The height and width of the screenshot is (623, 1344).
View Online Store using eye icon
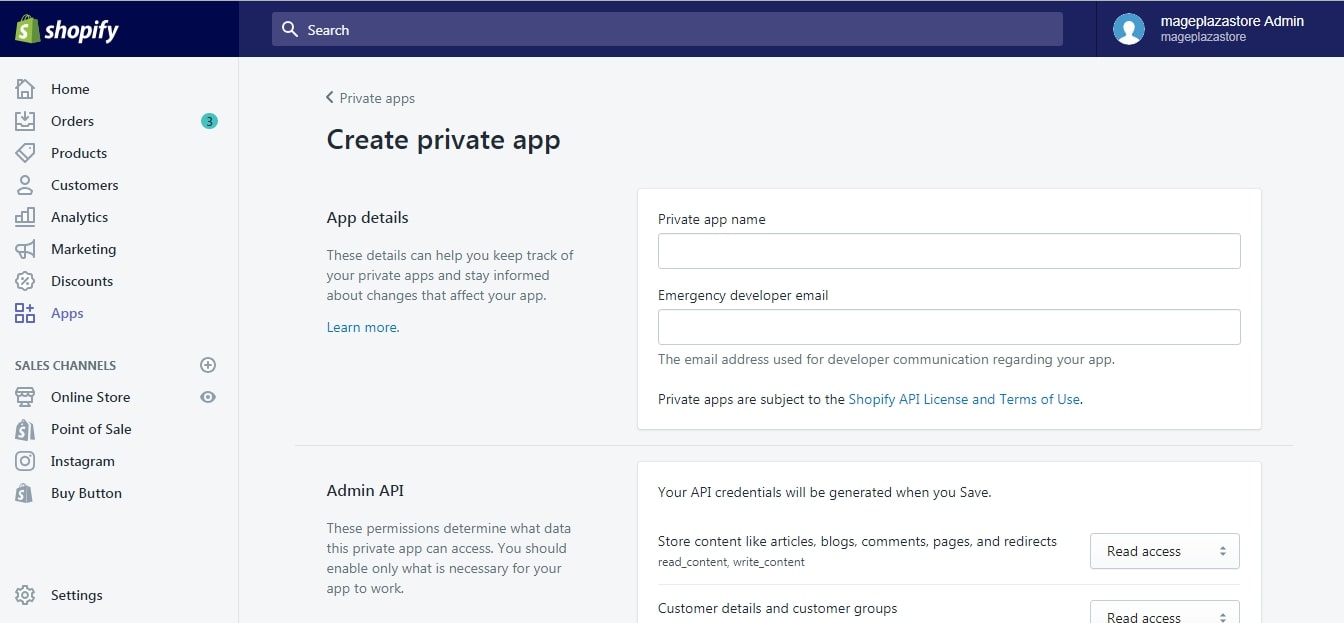(208, 397)
